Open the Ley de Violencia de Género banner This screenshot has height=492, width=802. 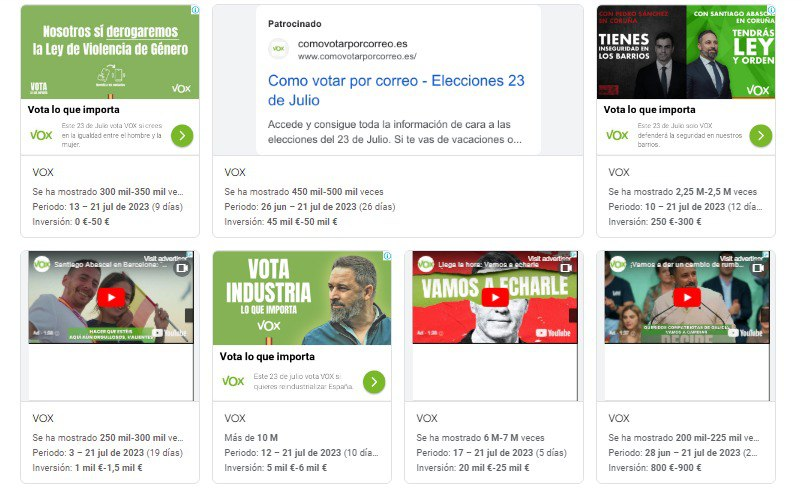tap(110, 52)
